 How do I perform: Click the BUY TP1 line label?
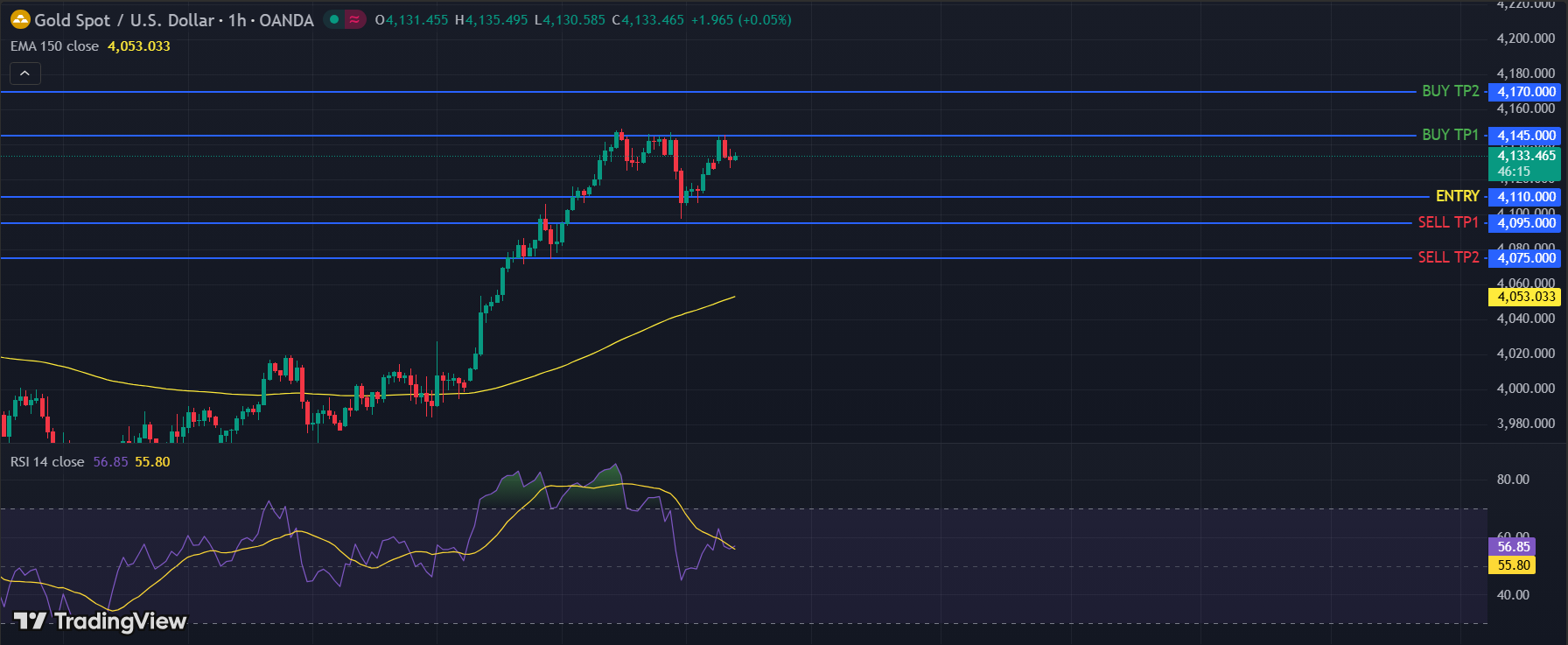(1450, 135)
